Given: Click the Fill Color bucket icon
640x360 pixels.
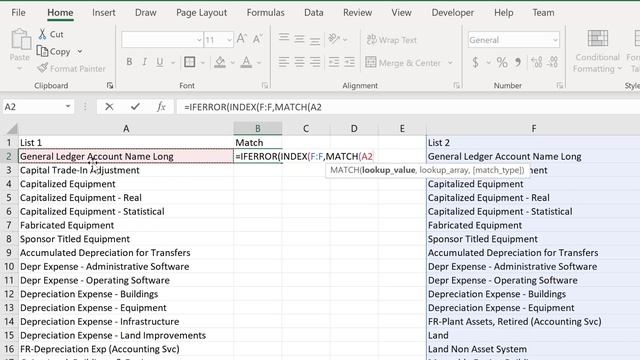Looking at the screenshot, I should pos(220,62).
